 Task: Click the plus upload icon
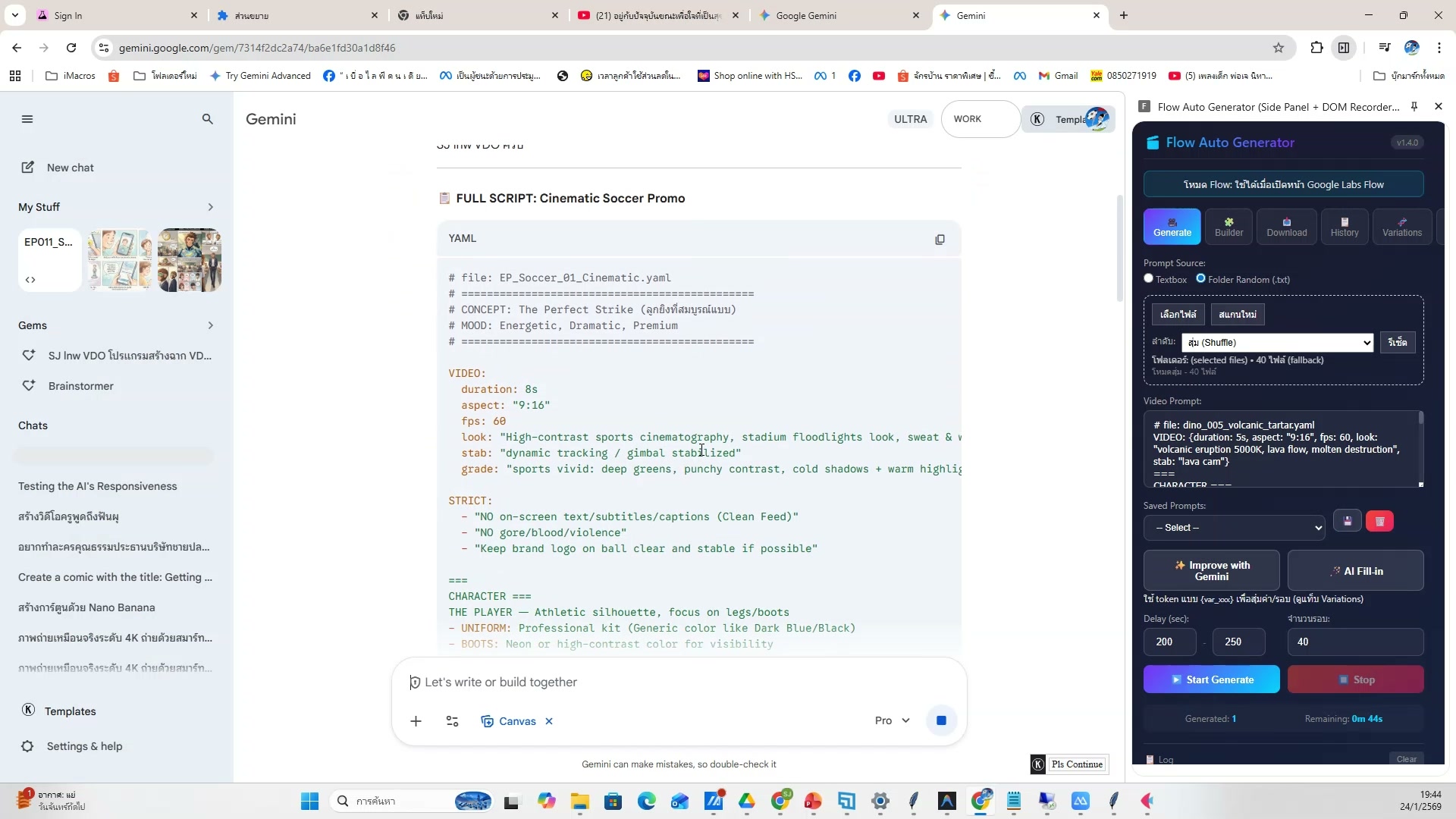[x=416, y=721]
